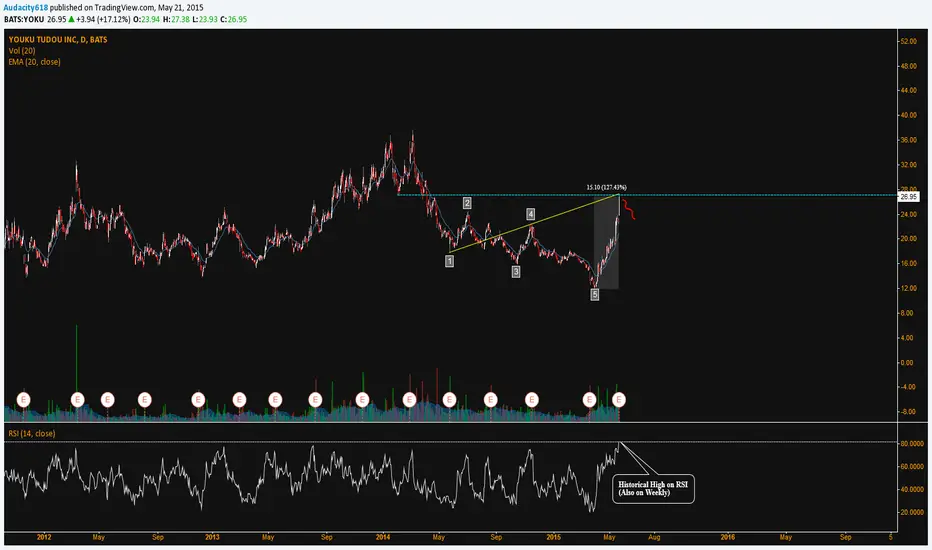Click the +3.94 (+17.12%) change value
Viewport: 932px width, 550px height.
103,20
